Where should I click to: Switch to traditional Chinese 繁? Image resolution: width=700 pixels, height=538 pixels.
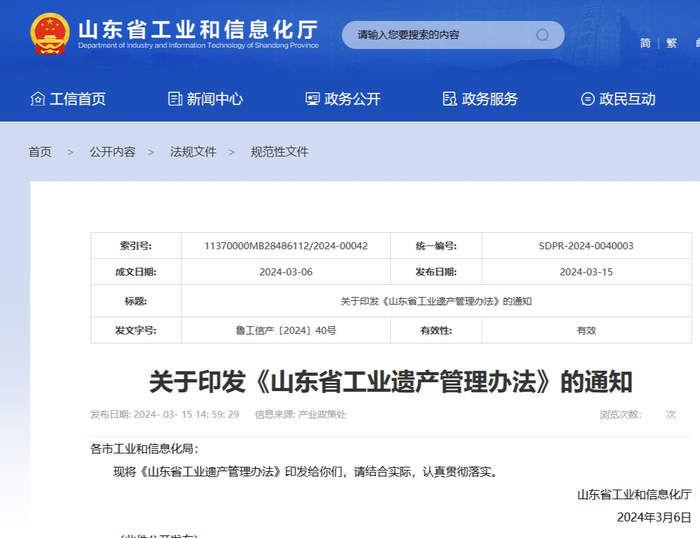[x=671, y=43]
